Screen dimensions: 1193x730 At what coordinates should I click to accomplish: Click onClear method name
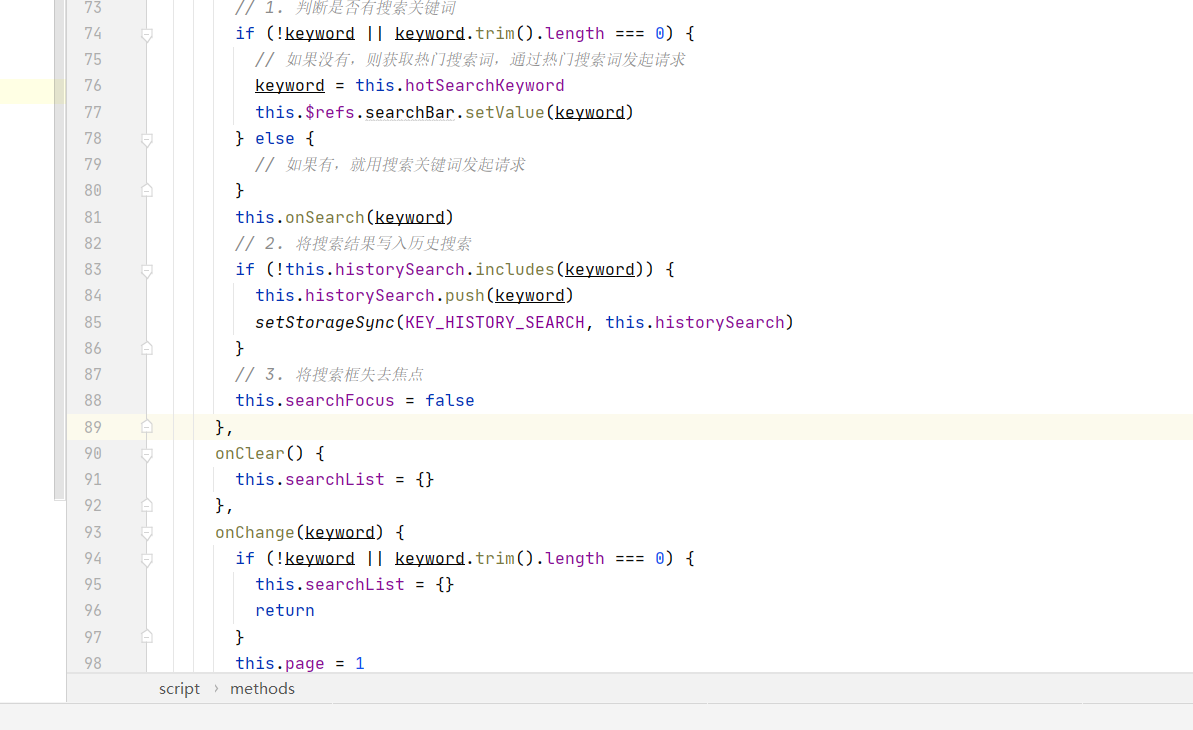(x=250, y=454)
